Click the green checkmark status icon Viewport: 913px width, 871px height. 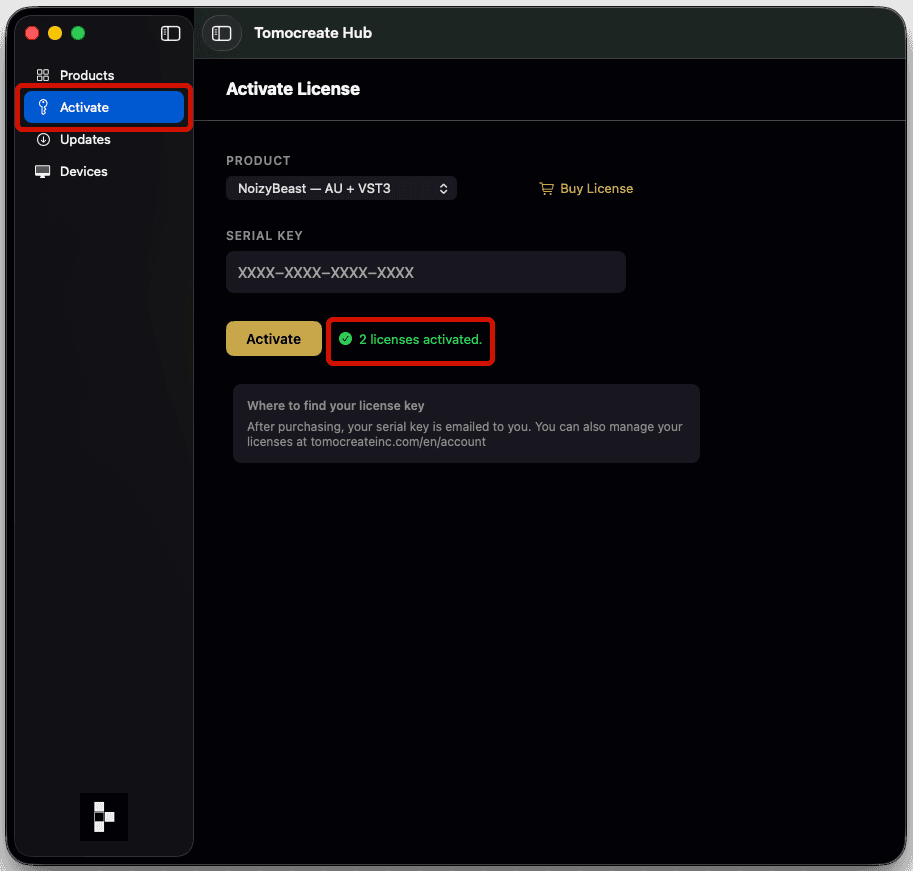[345, 339]
